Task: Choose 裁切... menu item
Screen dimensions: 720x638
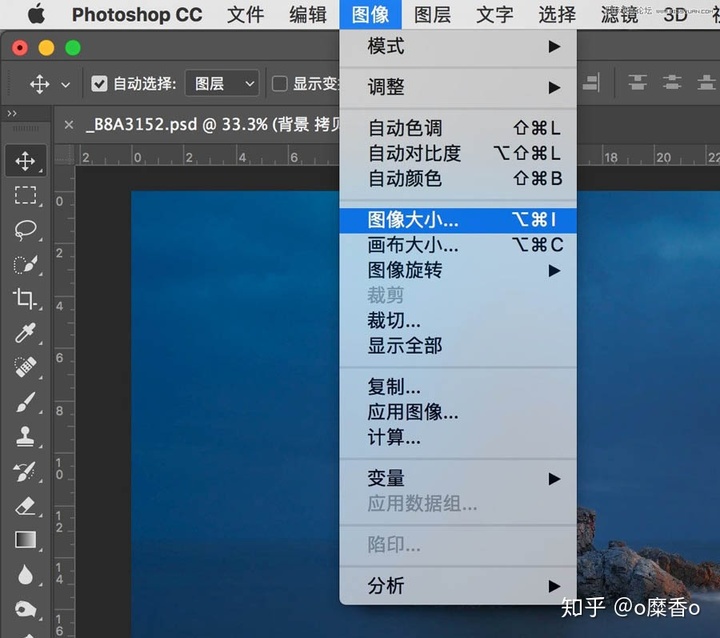Action: 458,320
